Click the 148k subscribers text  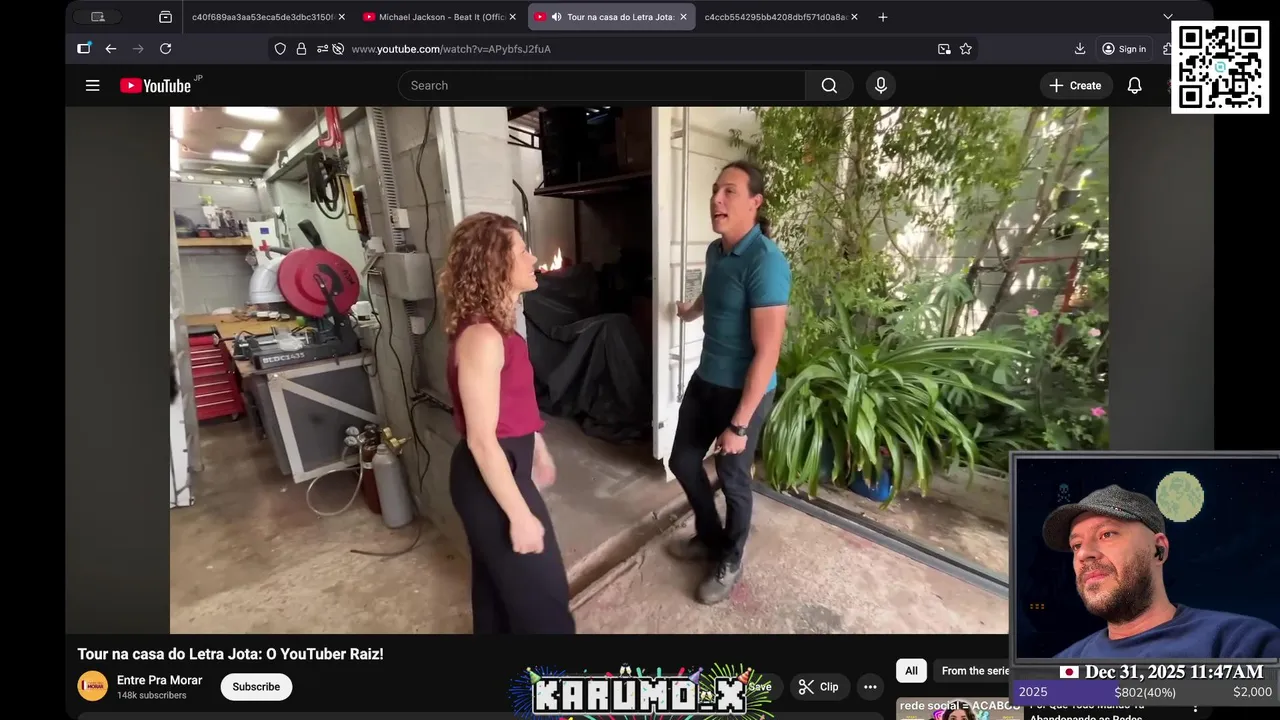pyautogui.click(x=152, y=696)
